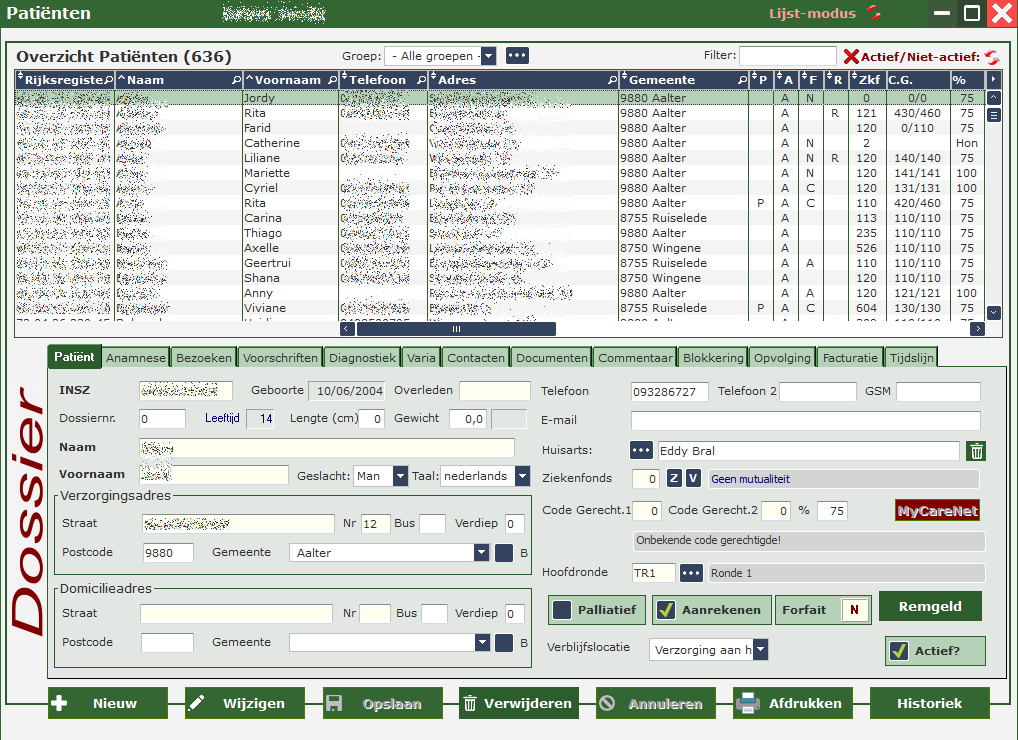Open group picker ellipsis next to Groep

pyautogui.click(x=517, y=56)
